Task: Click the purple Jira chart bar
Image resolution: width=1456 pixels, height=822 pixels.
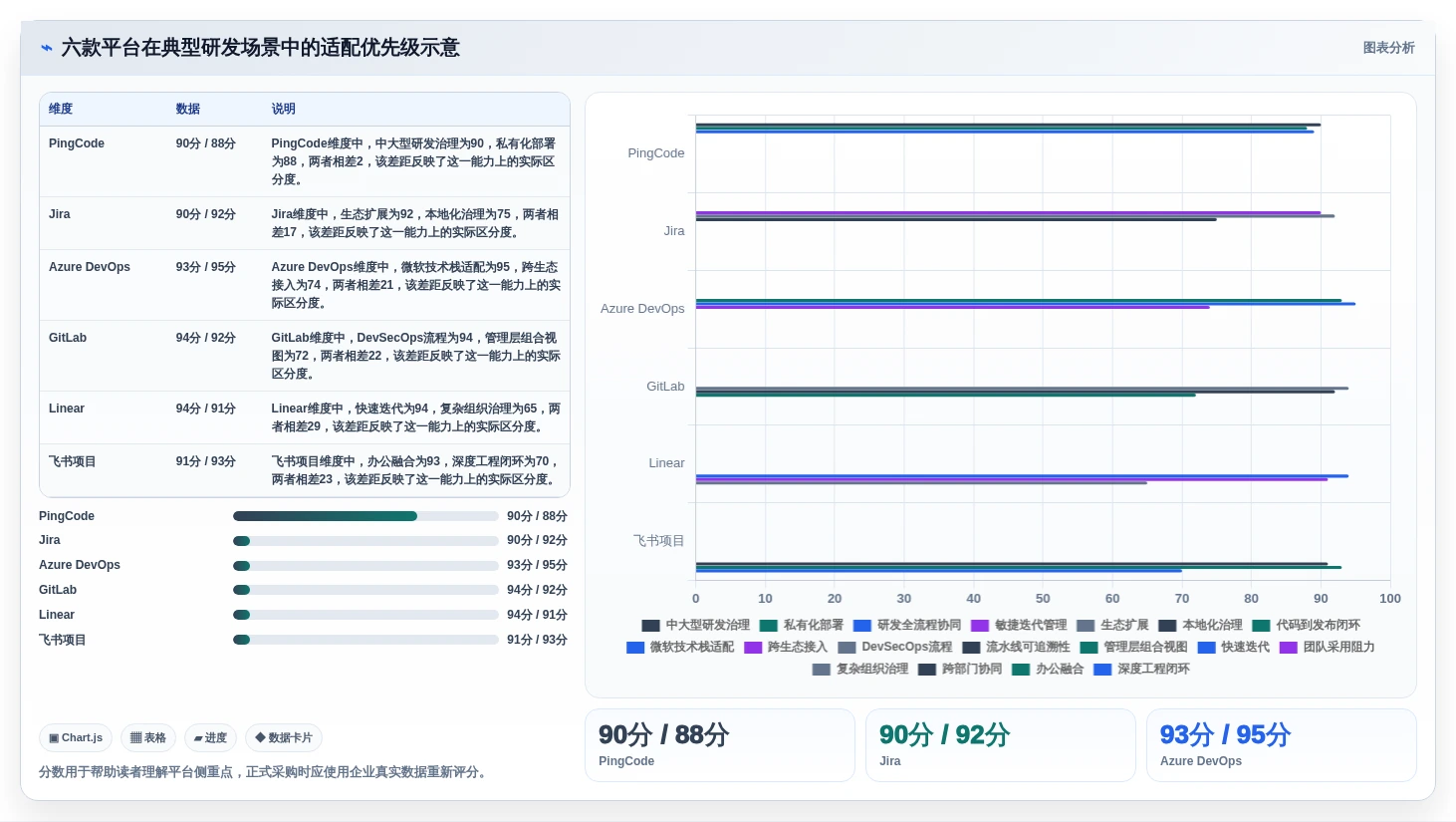Action: (1008, 212)
